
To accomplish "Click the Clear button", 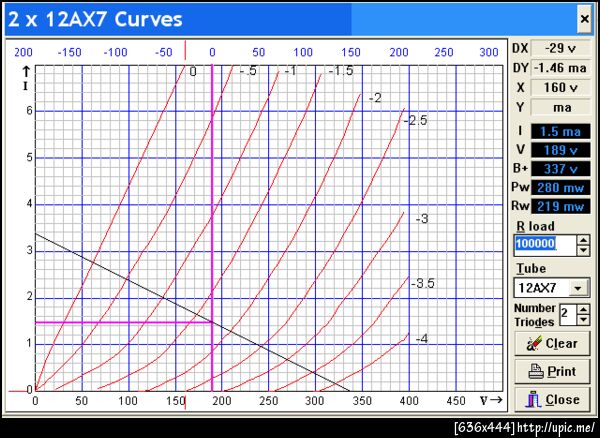I will (x=552, y=344).
